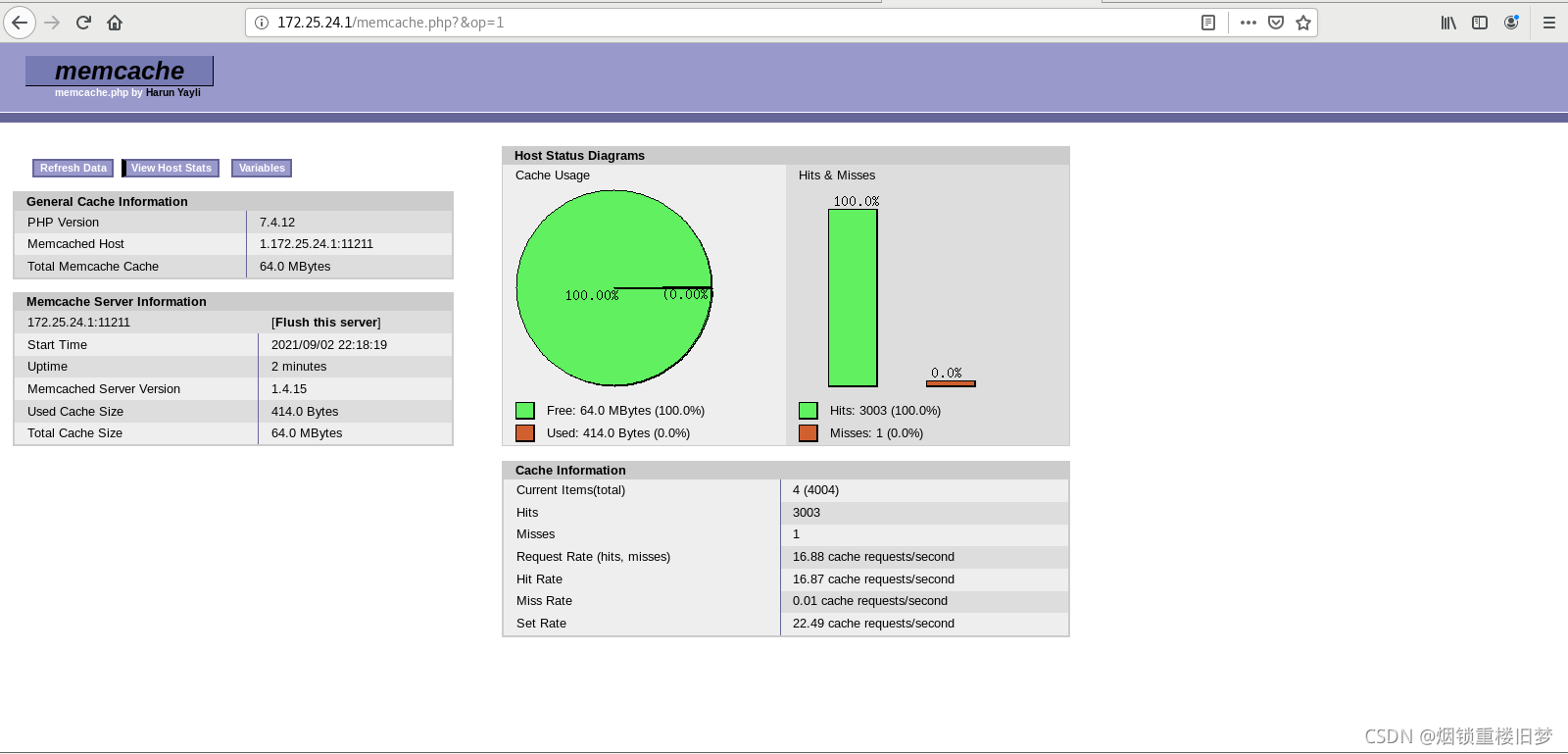Save page to Pocket icon
This screenshot has height=754, width=1568.
click(x=1276, y=23)
